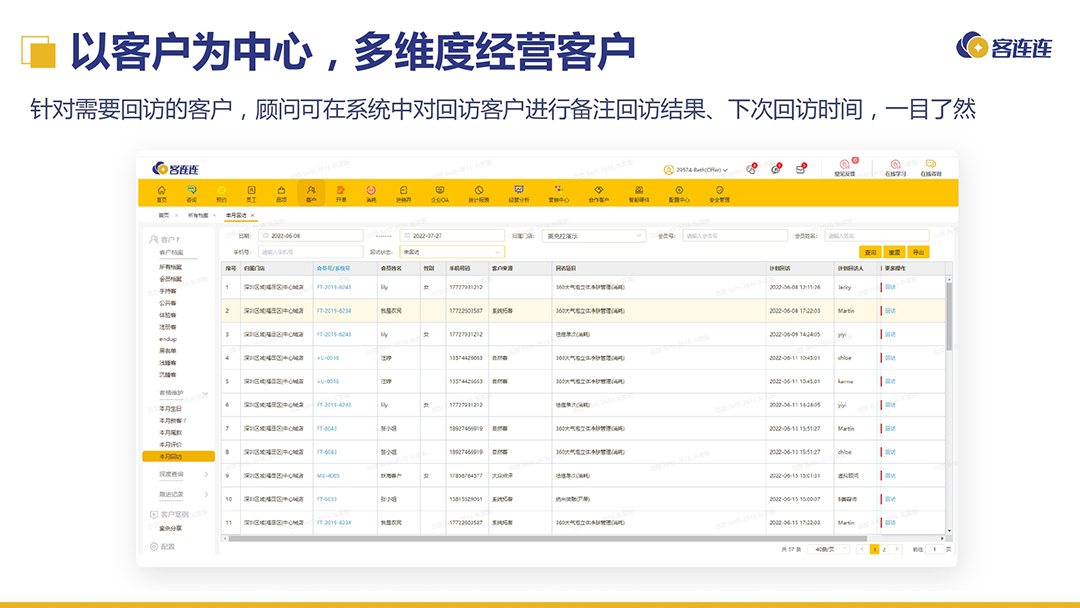Switch to the 首页 page tab
Screen dimensions: 1080x608
tap(163, 216)
